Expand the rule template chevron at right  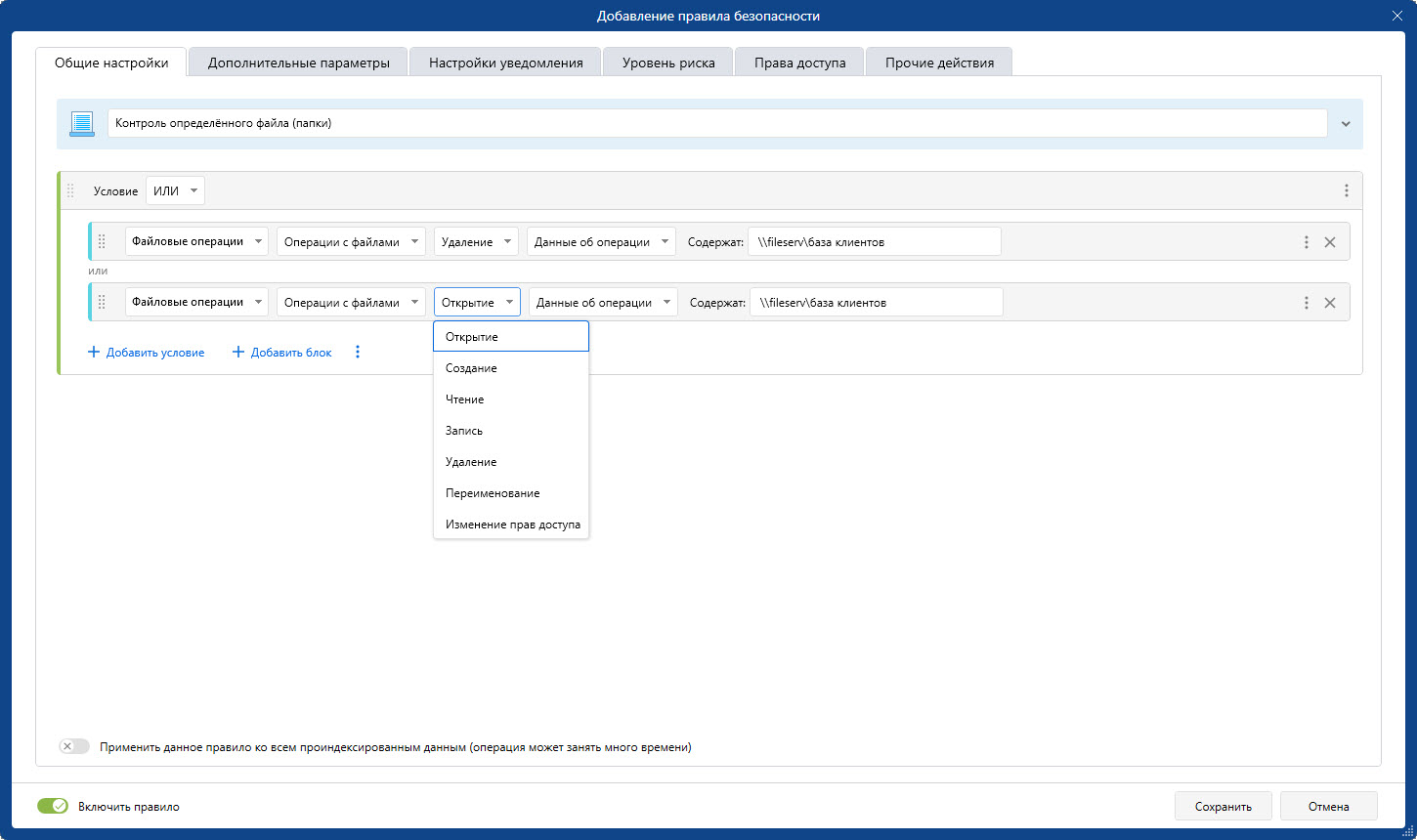(1346, 124)
